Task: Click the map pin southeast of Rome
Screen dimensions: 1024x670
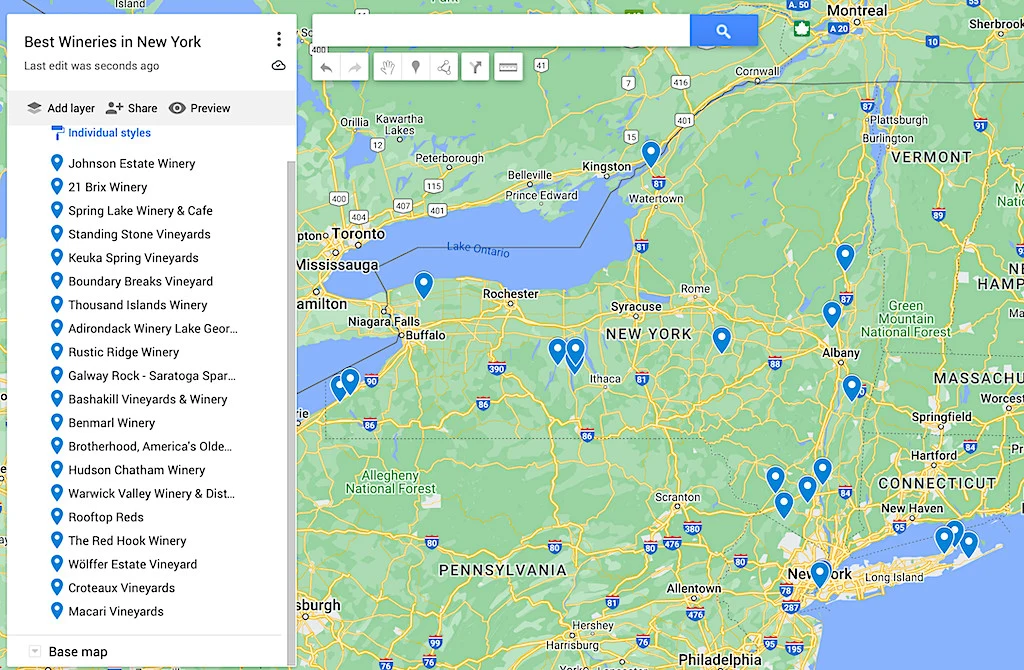Action: (x=722, y=340)
